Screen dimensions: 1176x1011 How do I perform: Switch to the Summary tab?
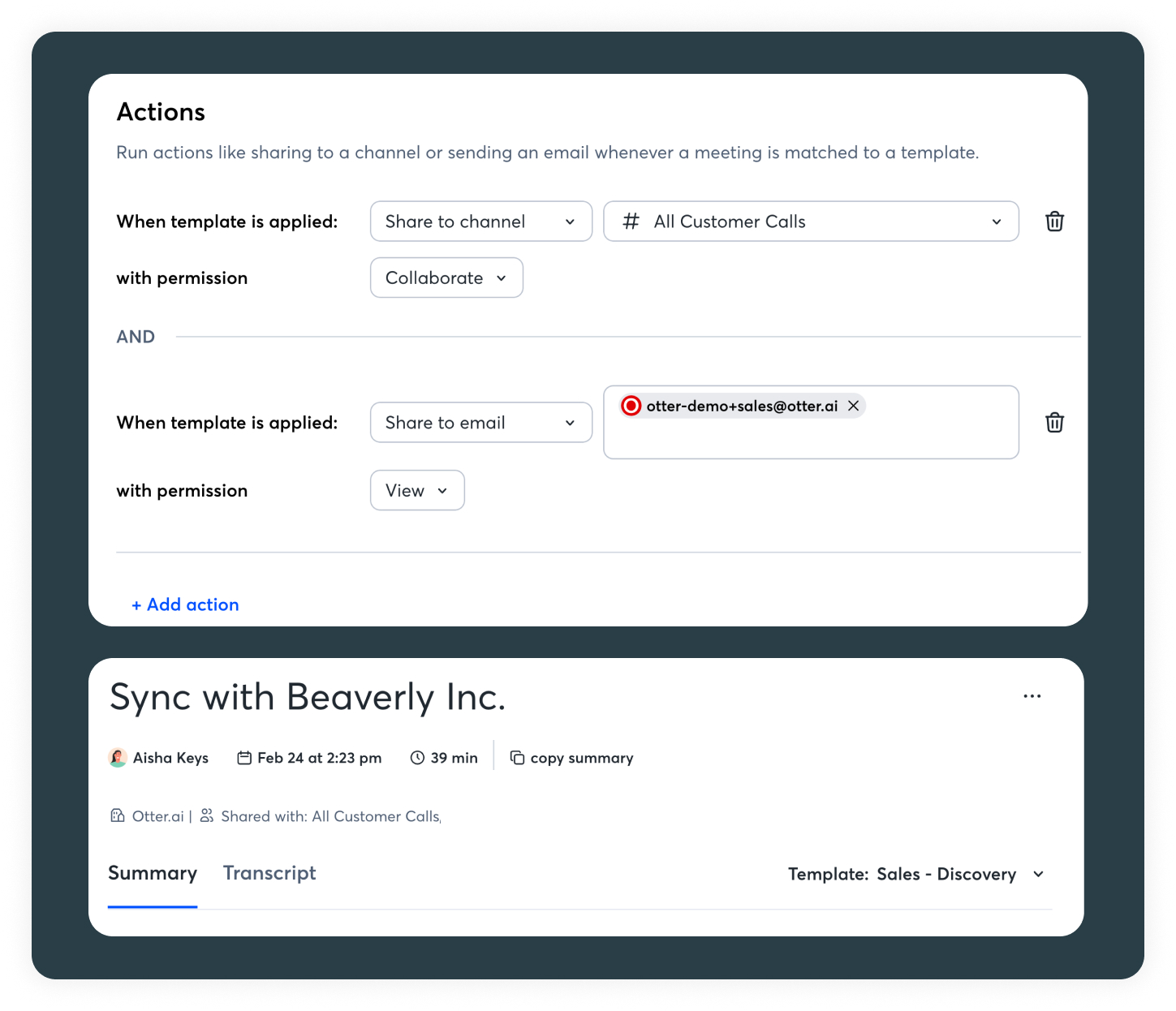[153, 874]
